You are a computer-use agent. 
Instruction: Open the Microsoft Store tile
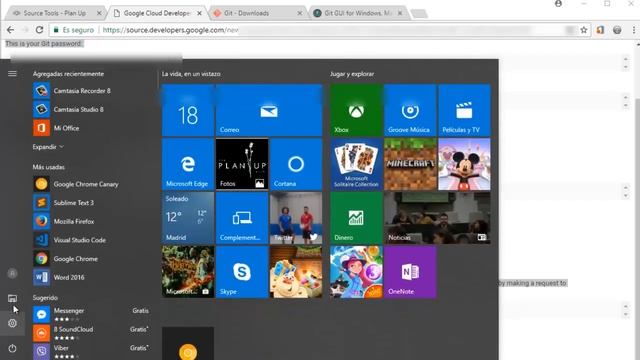point(188,272)
